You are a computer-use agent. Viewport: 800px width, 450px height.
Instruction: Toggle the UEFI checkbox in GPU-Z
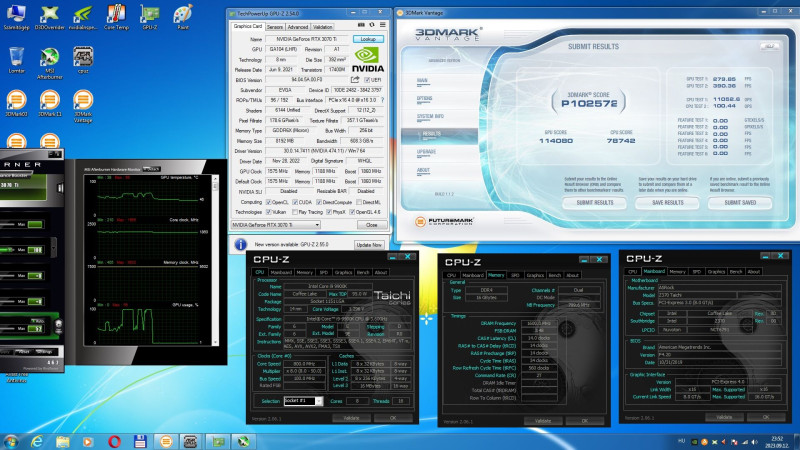pos(367,80)
